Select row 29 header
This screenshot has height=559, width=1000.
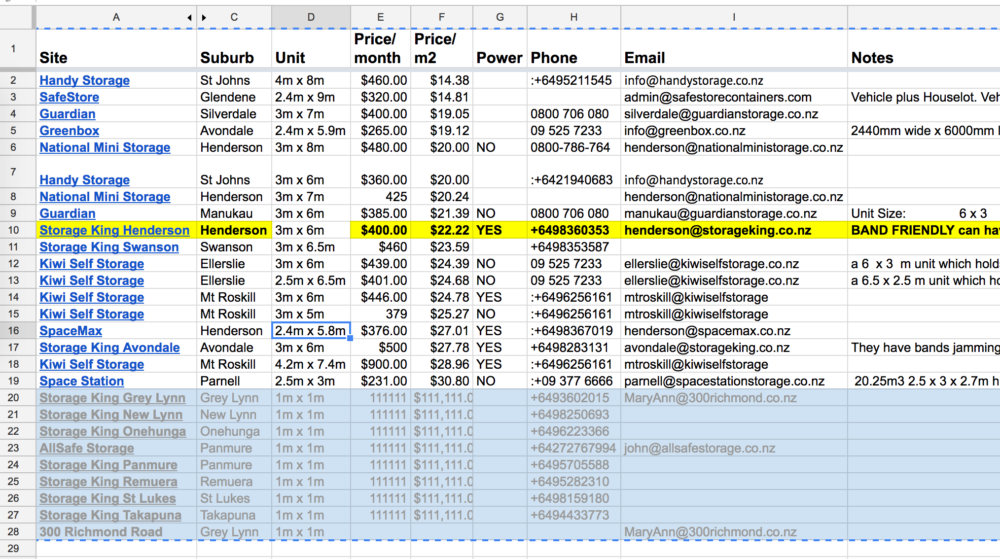pos(13,548)
